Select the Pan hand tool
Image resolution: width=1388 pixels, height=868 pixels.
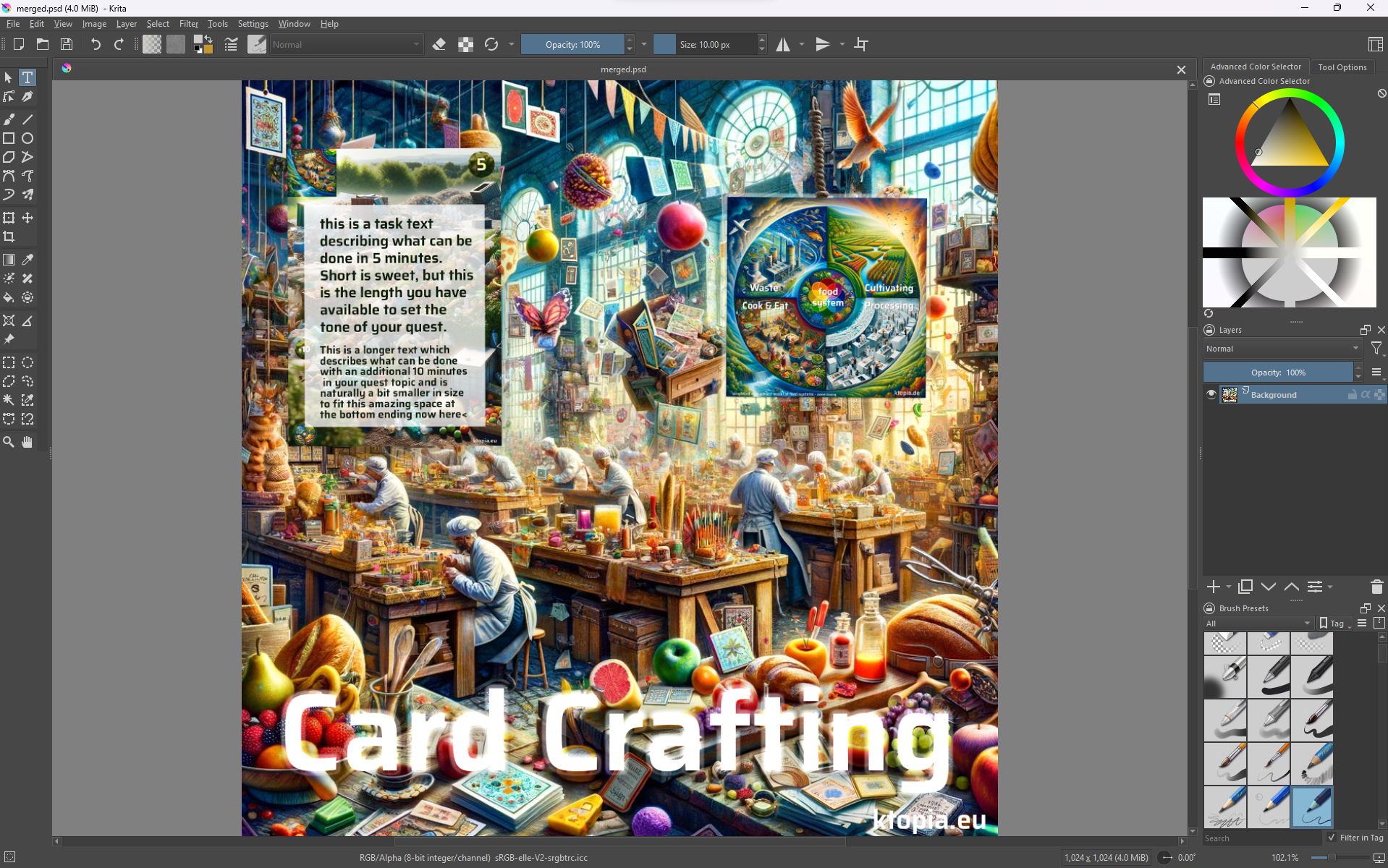[x=27, y=442]
